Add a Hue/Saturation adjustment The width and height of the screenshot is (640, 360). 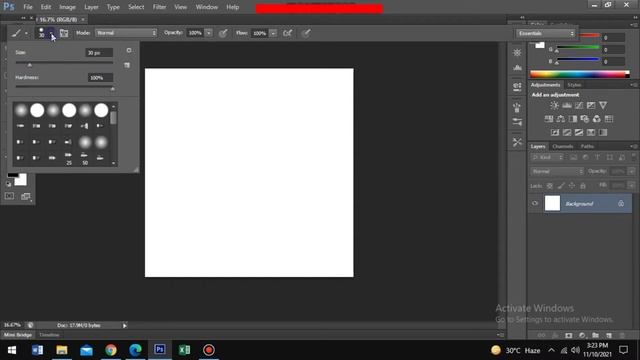(549, 119)
